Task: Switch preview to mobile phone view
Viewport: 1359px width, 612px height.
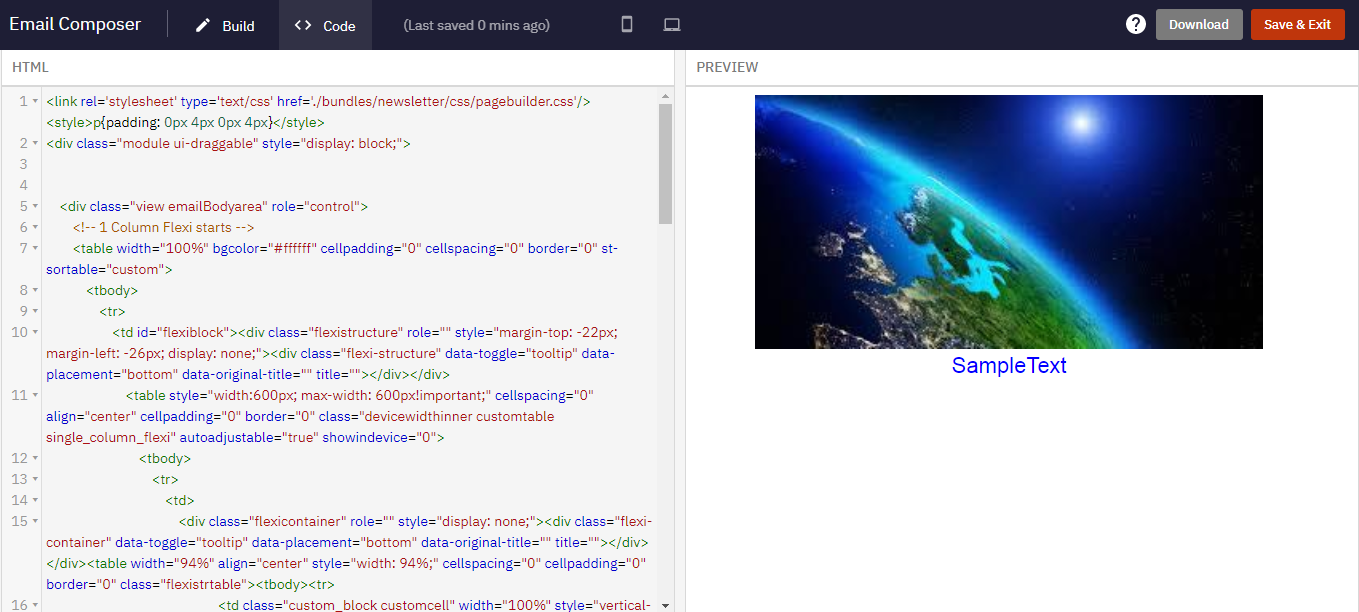Action: pos(627,24)
